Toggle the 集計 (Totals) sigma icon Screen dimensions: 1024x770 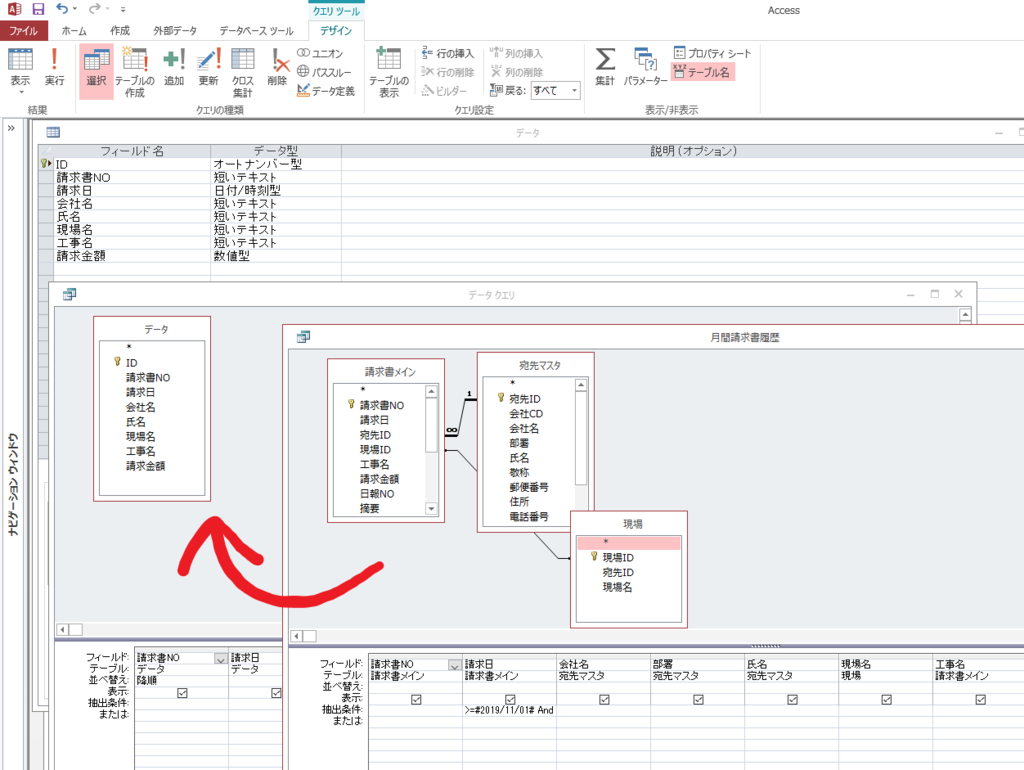[x=605, y=66]
